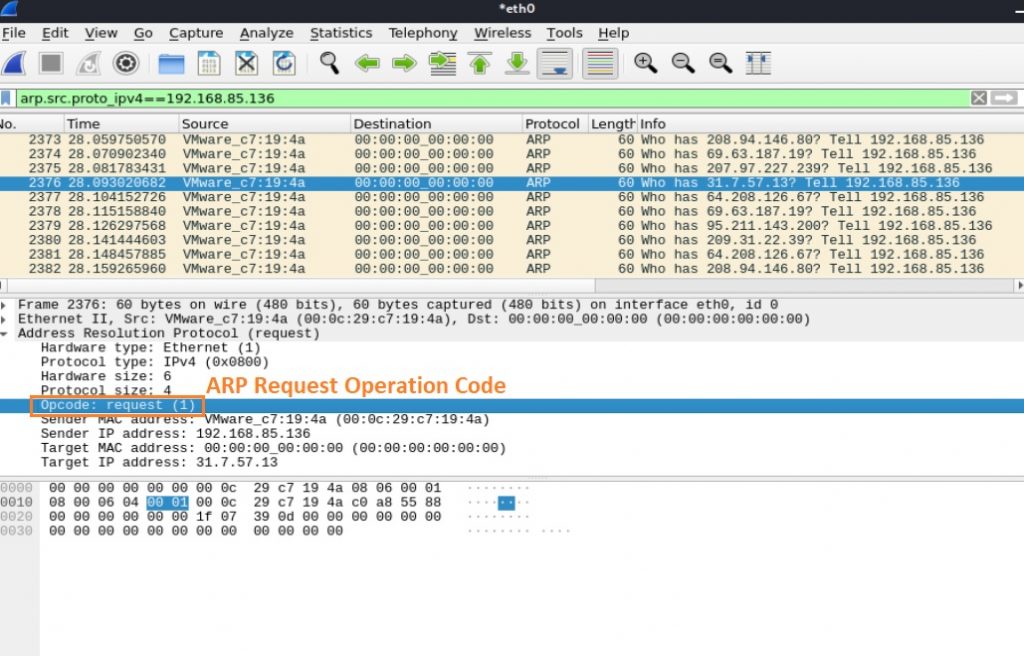Click the display filter input field

[x=492, y=98]
